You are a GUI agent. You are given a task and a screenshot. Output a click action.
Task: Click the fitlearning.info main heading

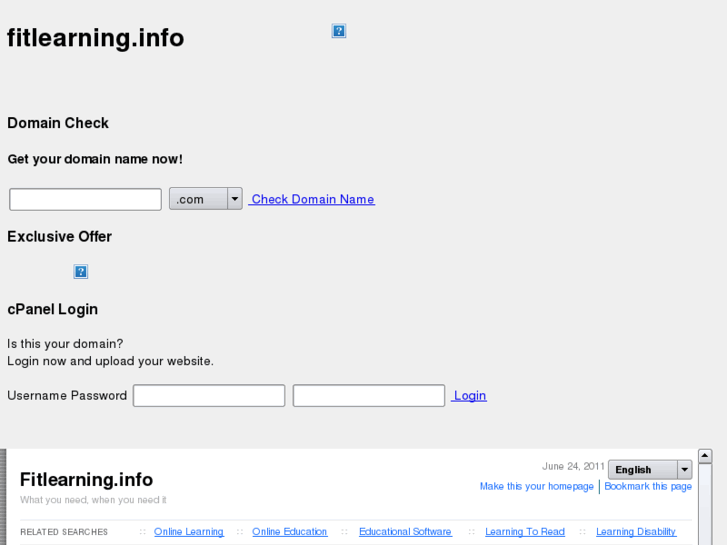[x=96, y=38]
